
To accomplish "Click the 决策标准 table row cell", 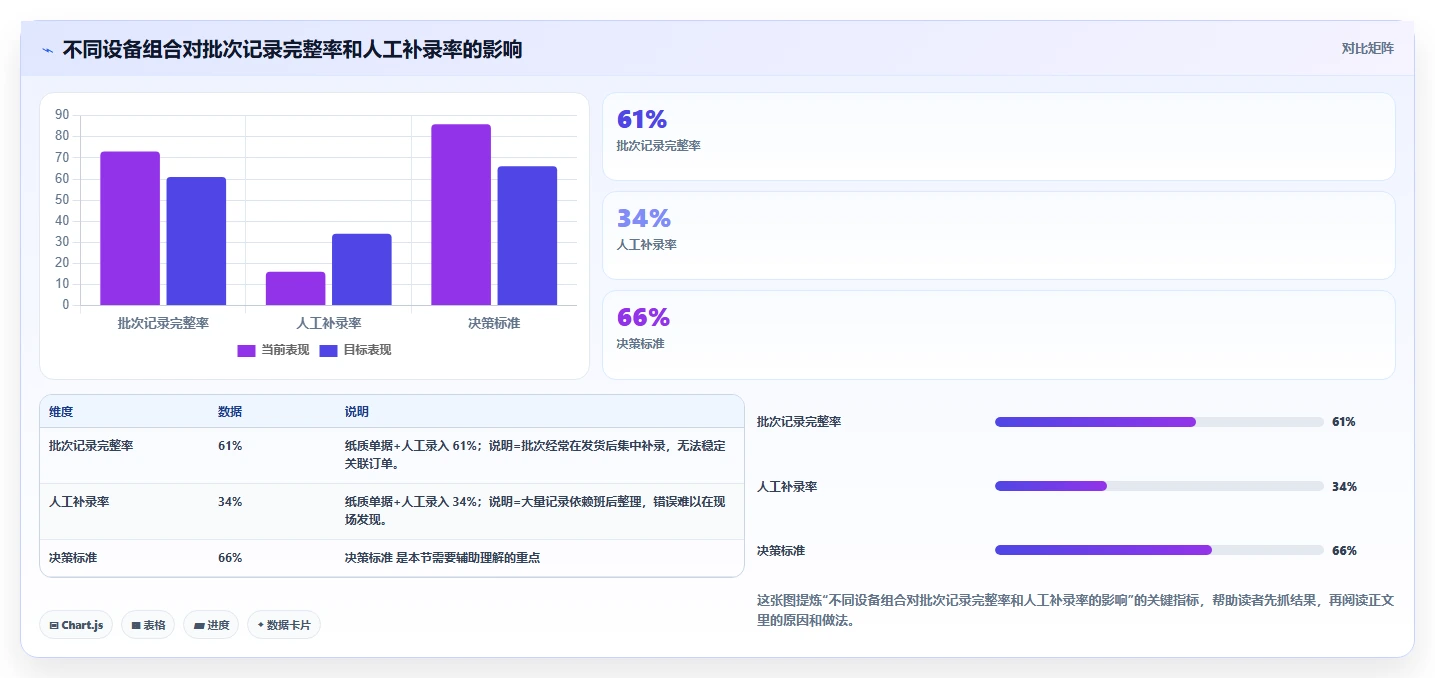I will pyautogui.click(x=73, y=558).
